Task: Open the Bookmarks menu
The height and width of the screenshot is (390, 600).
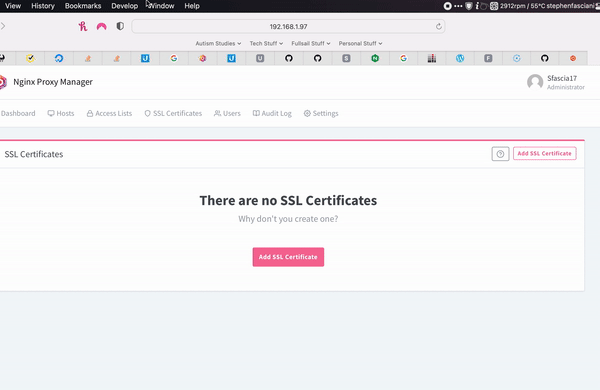Action: pyautogui.click(x=83, y=6)
